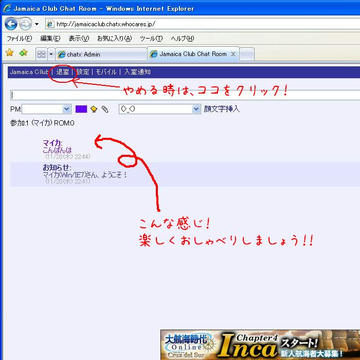This screenshot has width=360, height=360.
Task: Open the 大航海時代 Online Inca banner ad
Action: point(260,344)
